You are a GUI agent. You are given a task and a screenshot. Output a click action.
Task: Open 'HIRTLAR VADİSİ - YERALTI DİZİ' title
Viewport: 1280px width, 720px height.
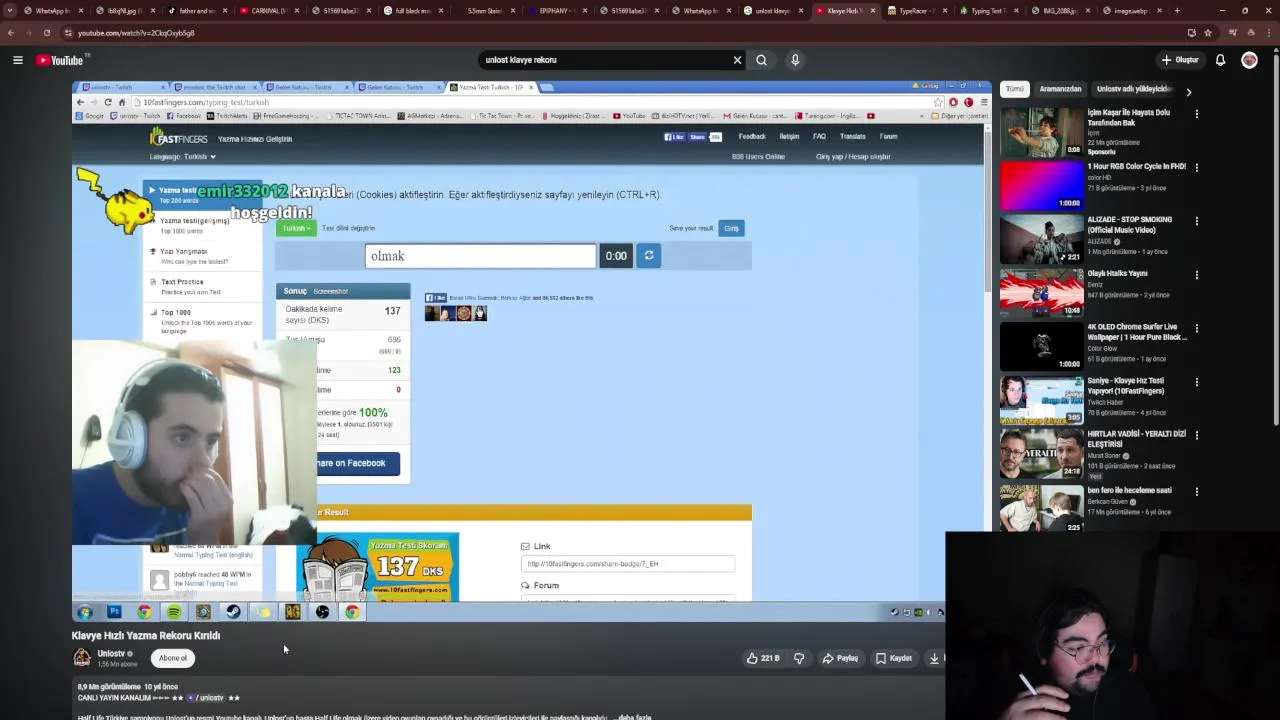coord(1137,439)
